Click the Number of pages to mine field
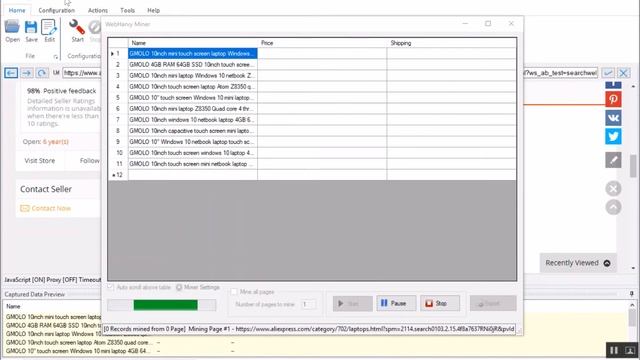Screen dimensions: 640x360 click(x=308, y=304)
